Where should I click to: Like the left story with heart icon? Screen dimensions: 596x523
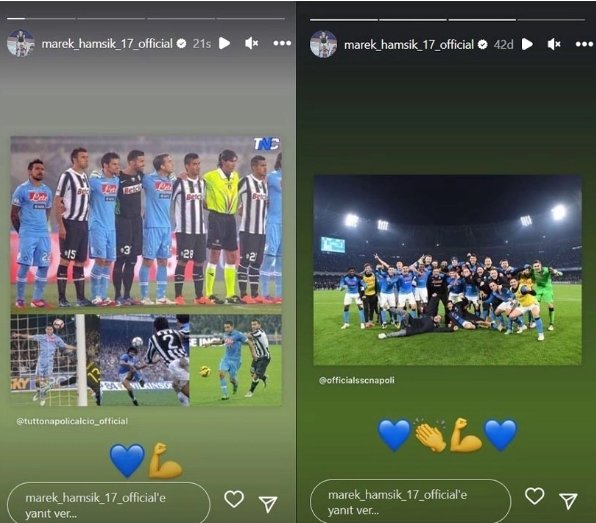234,499
